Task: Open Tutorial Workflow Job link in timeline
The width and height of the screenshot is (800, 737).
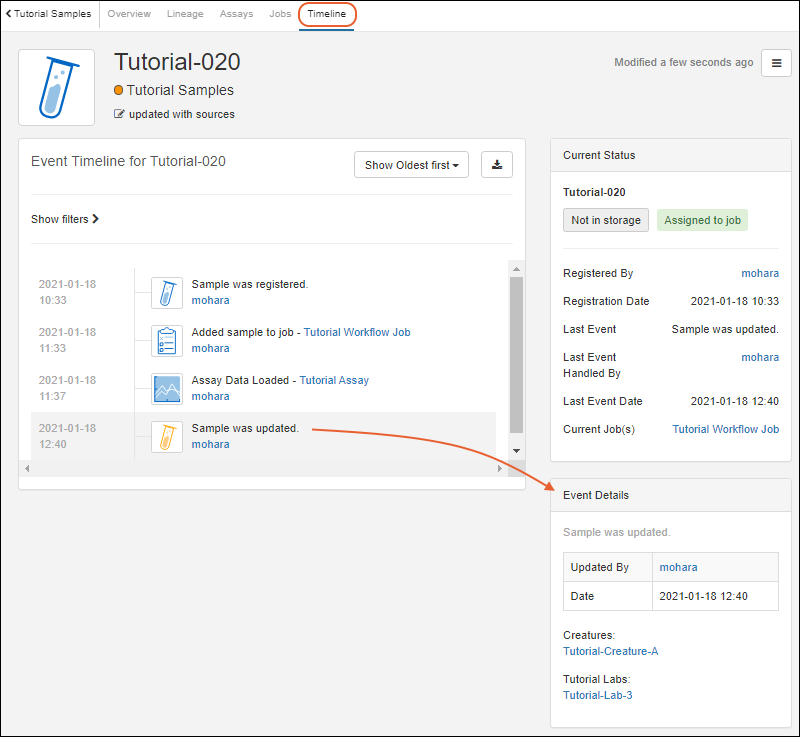Action: pos(357,332)
